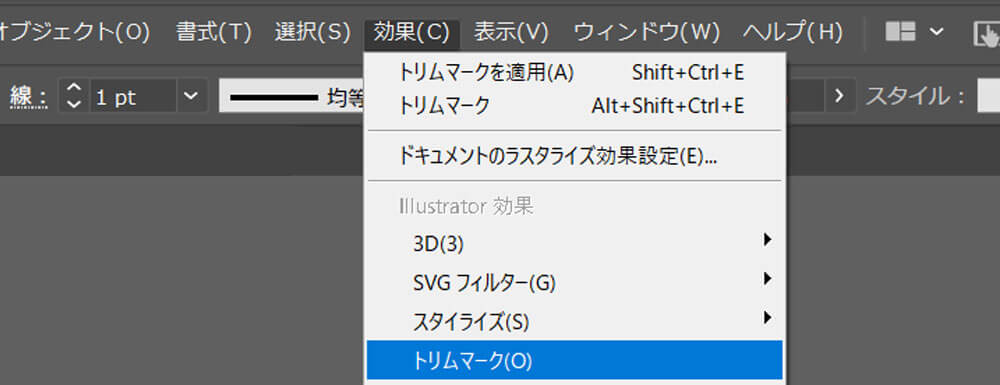Viewport: 1000px width, 385px height.
Task: Open the ウィンドウ(W) menu
Action: (647, 32)
